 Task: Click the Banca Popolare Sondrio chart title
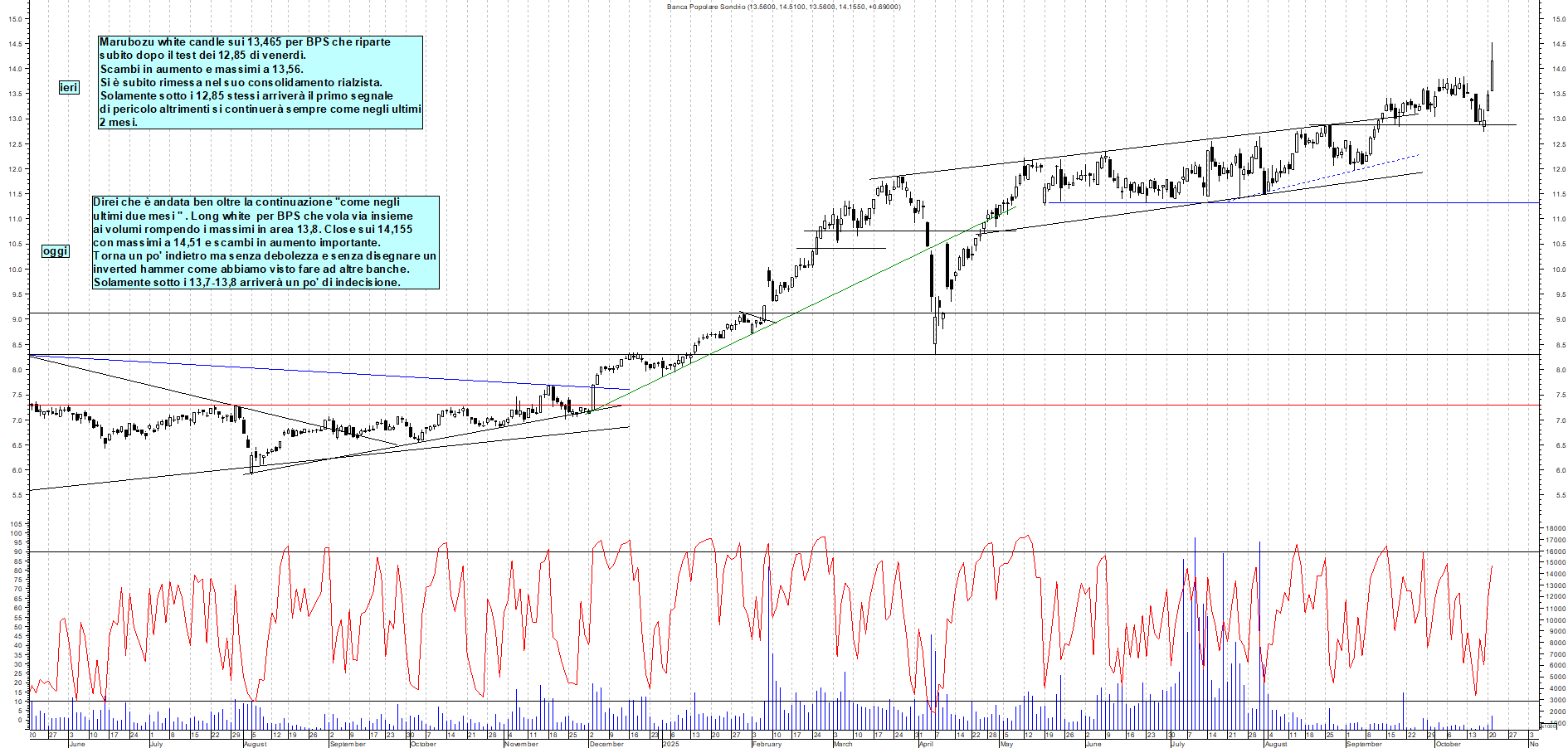click(x=783, y=7)
